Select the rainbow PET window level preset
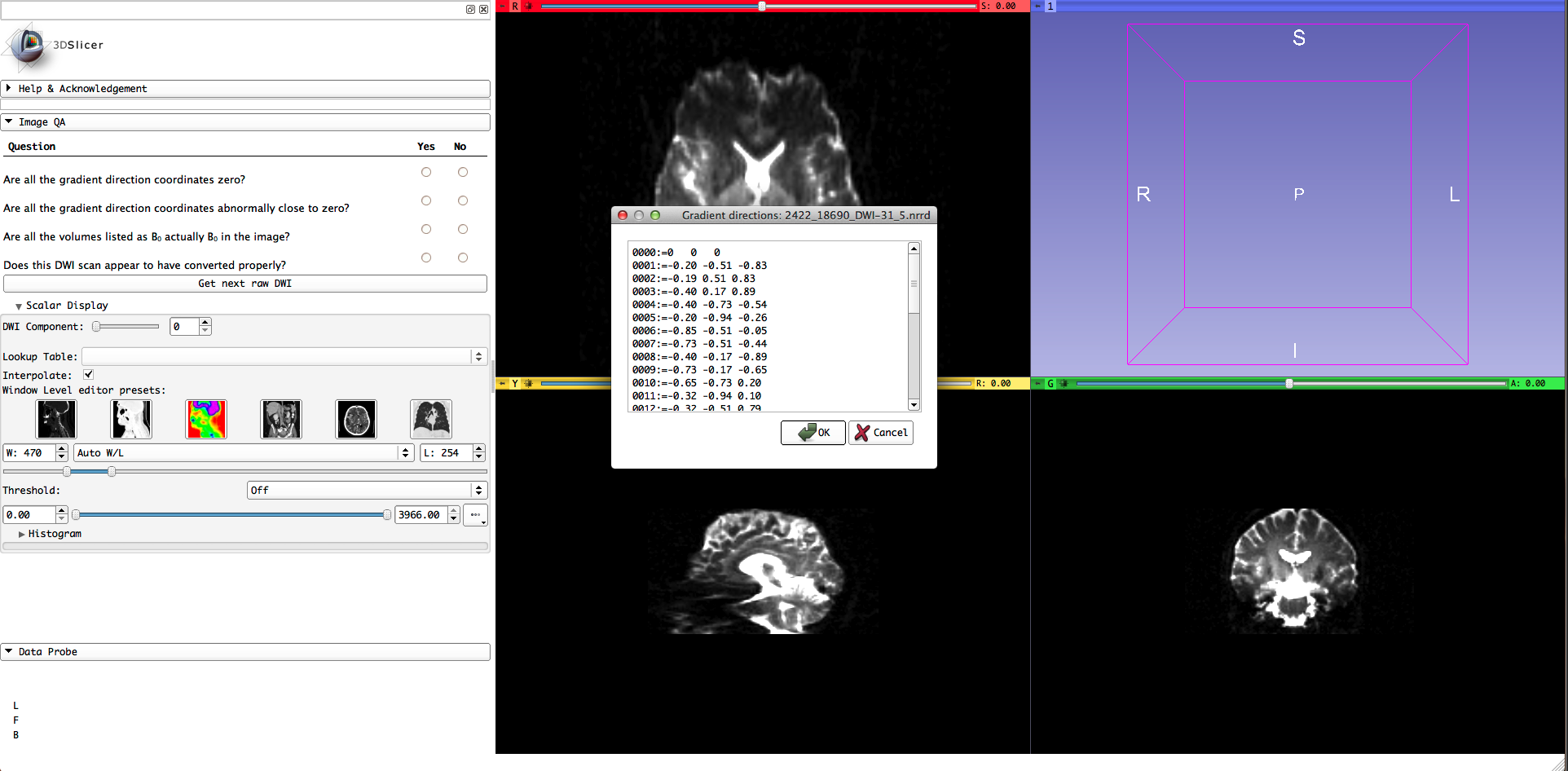Screen dimensions: 1568x771 click(x=206, y=420)
